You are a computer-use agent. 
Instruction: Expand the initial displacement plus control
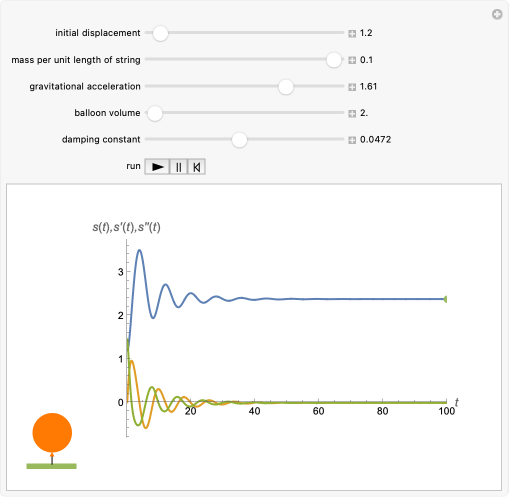click(352, 33)
